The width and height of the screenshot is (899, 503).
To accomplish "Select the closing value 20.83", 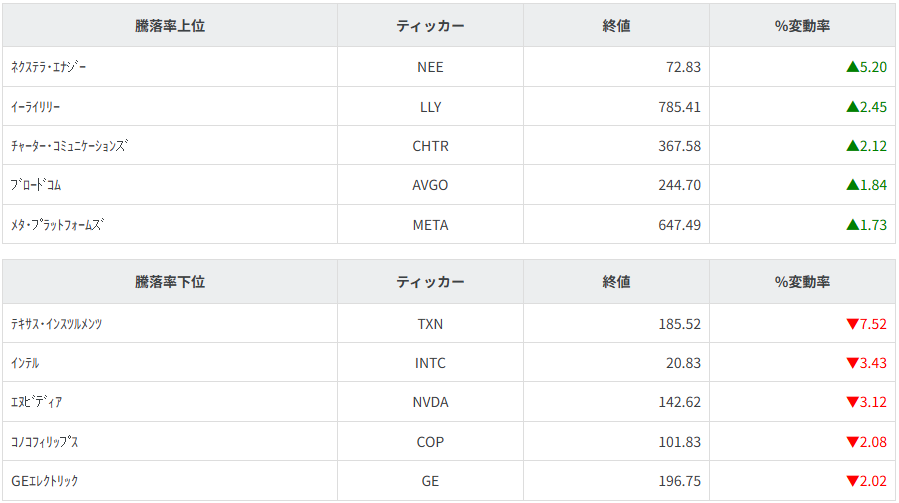I will point(684,363).
